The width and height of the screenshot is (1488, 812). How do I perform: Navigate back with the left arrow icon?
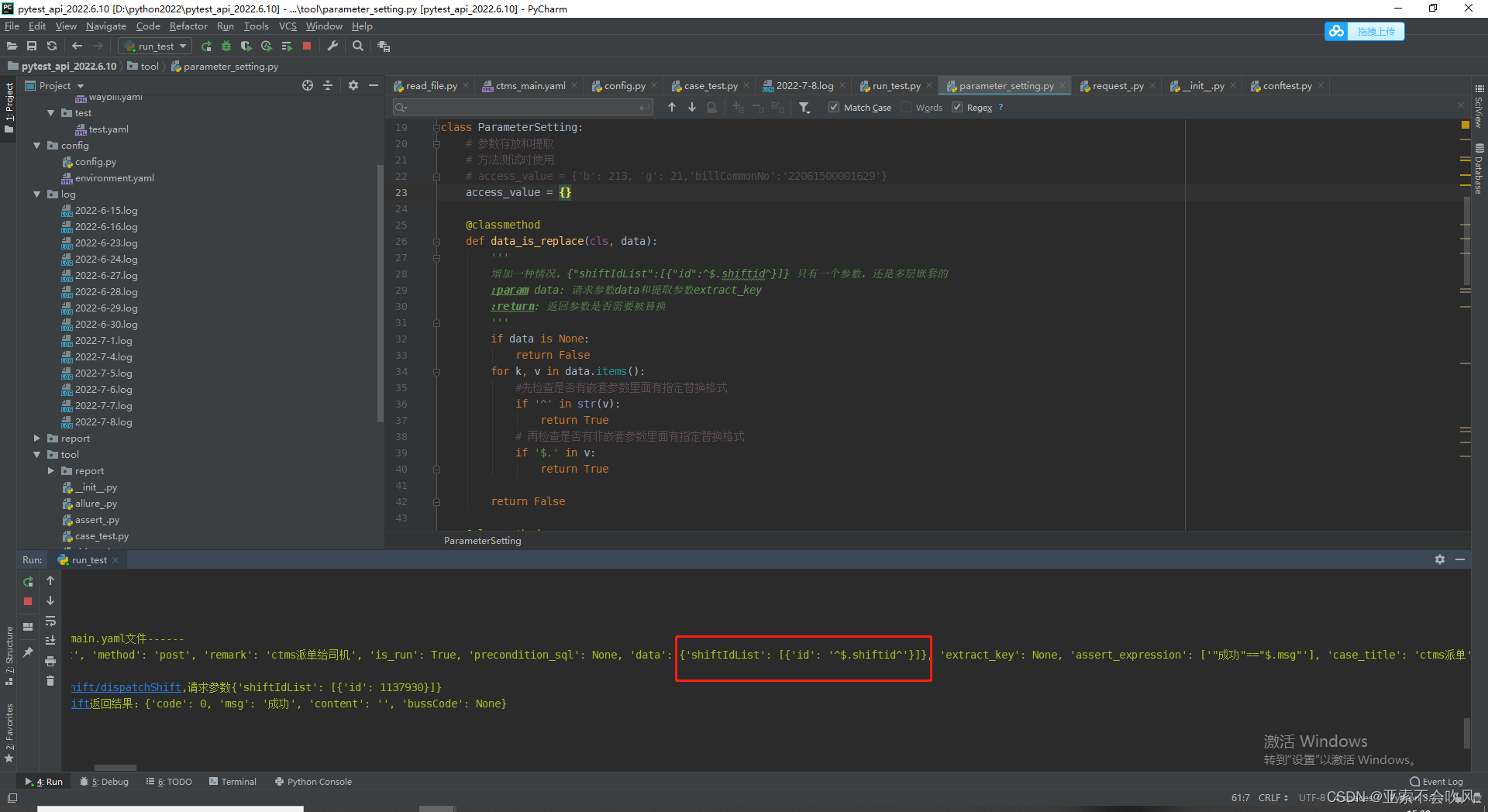coord(77,46)
